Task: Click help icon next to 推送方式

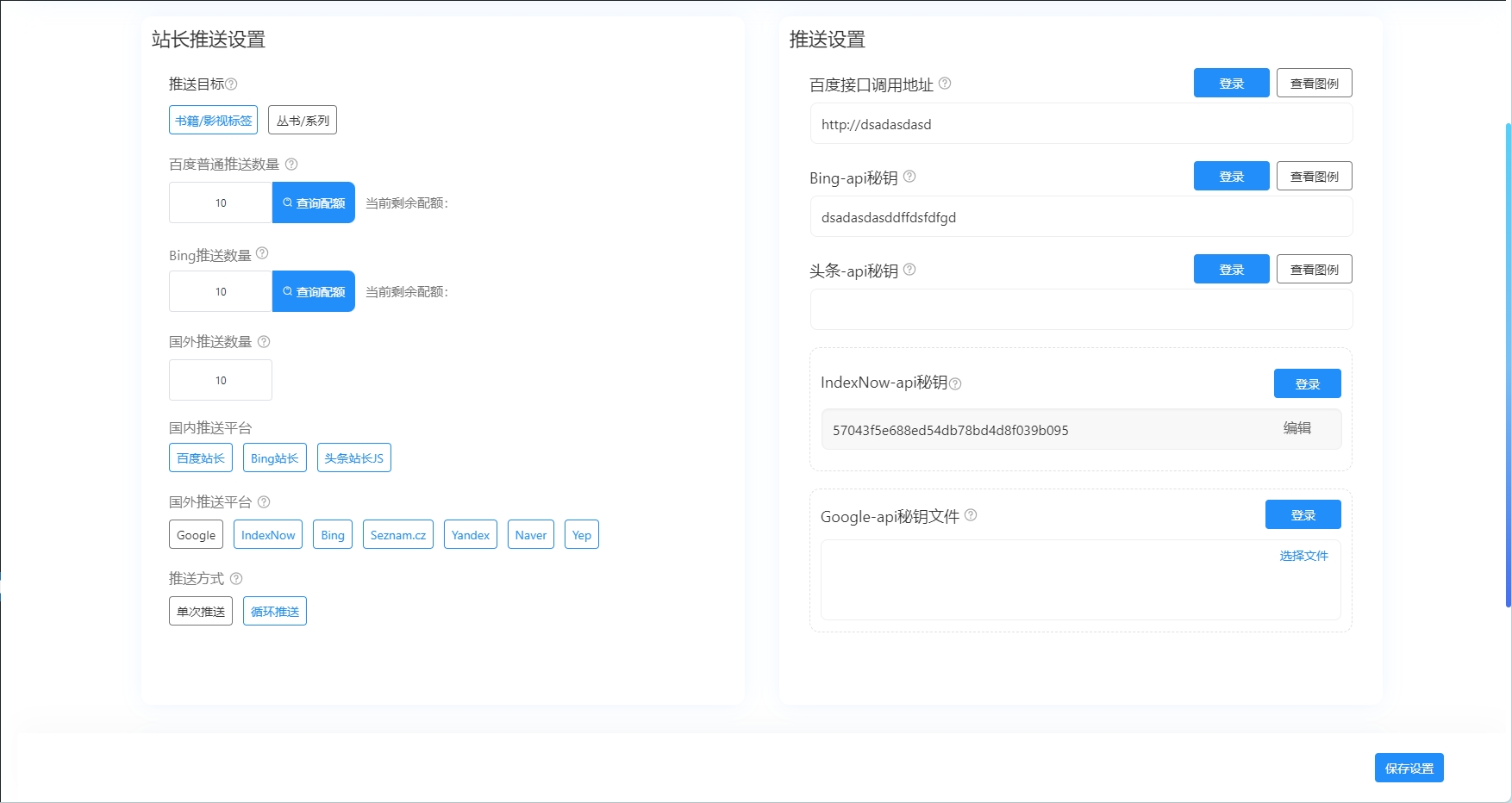Action: coord(236,578)
